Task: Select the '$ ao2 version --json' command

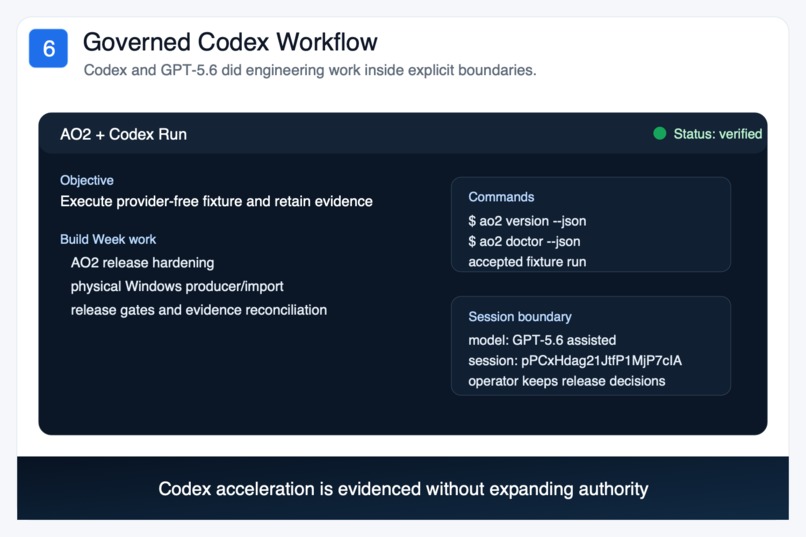Action: click(x=527, y=221)
